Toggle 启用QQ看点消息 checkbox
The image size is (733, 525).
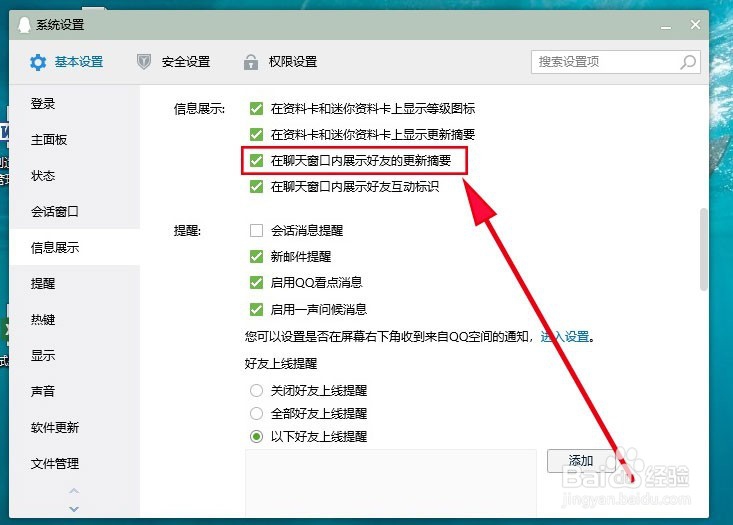(256, 283)
